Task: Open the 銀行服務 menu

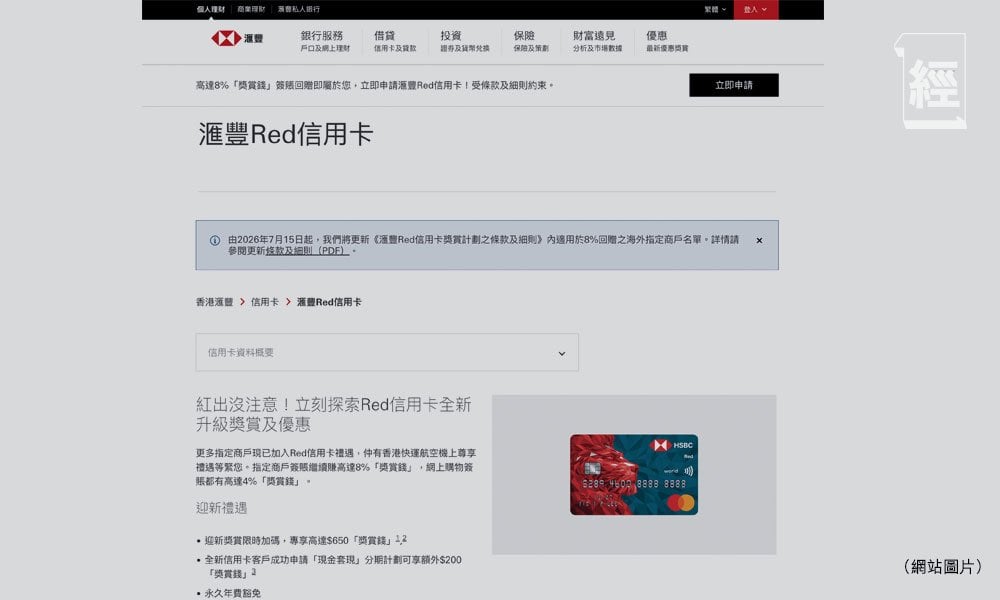Action: click(325, 41)
